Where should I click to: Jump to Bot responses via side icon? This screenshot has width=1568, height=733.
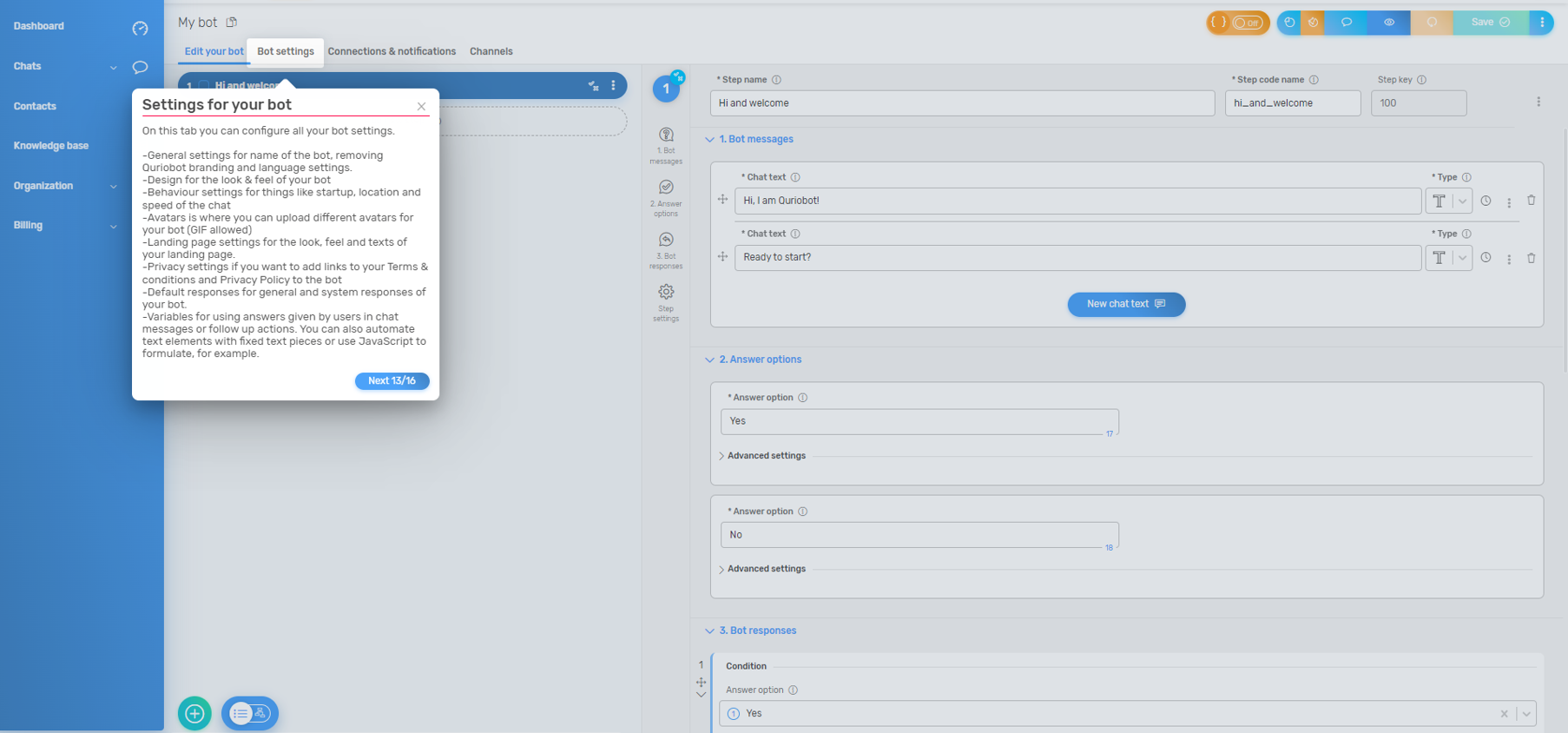coord(666,241)
